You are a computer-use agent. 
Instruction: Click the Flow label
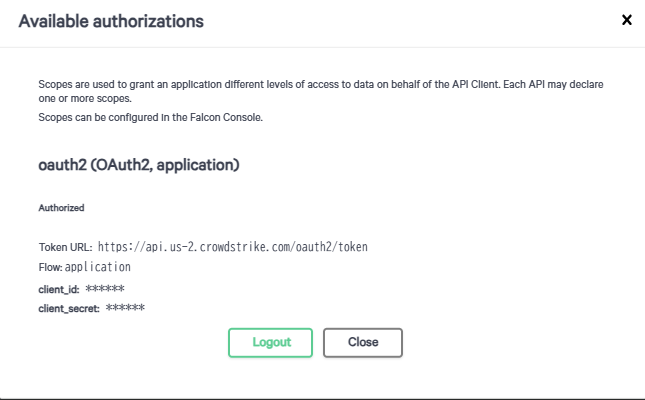[x=50, y=267]
